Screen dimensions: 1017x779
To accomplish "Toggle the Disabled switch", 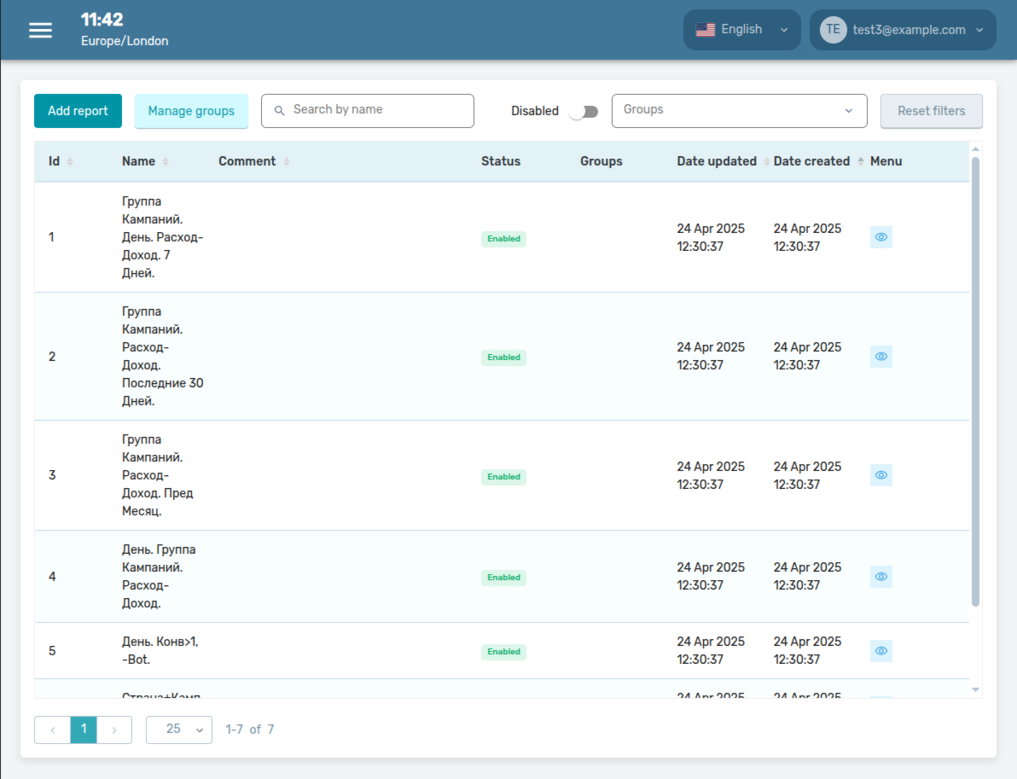I will click(x=583, y=111).
